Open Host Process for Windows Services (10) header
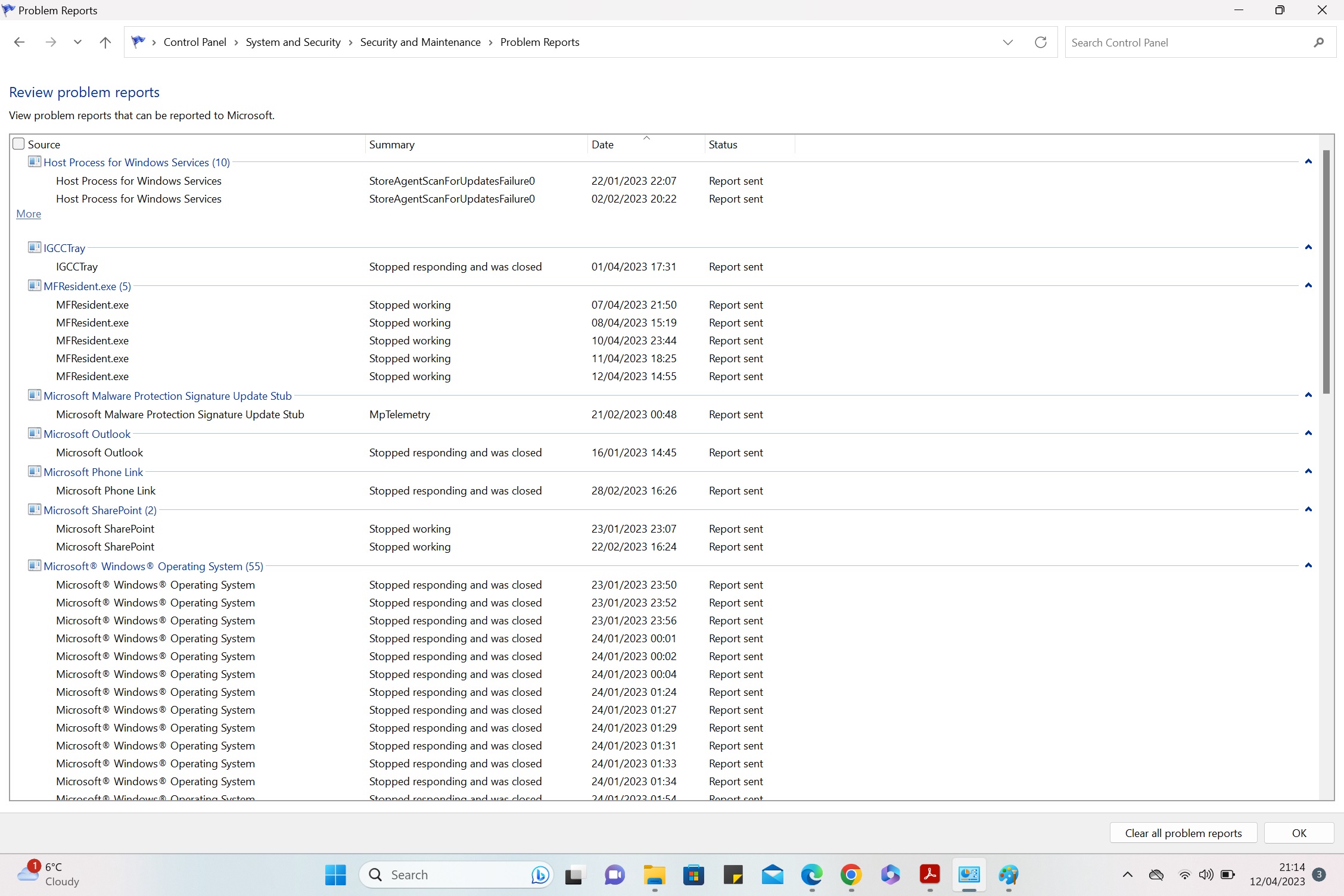Screen dimensions: 1344x896 [136, 163]
